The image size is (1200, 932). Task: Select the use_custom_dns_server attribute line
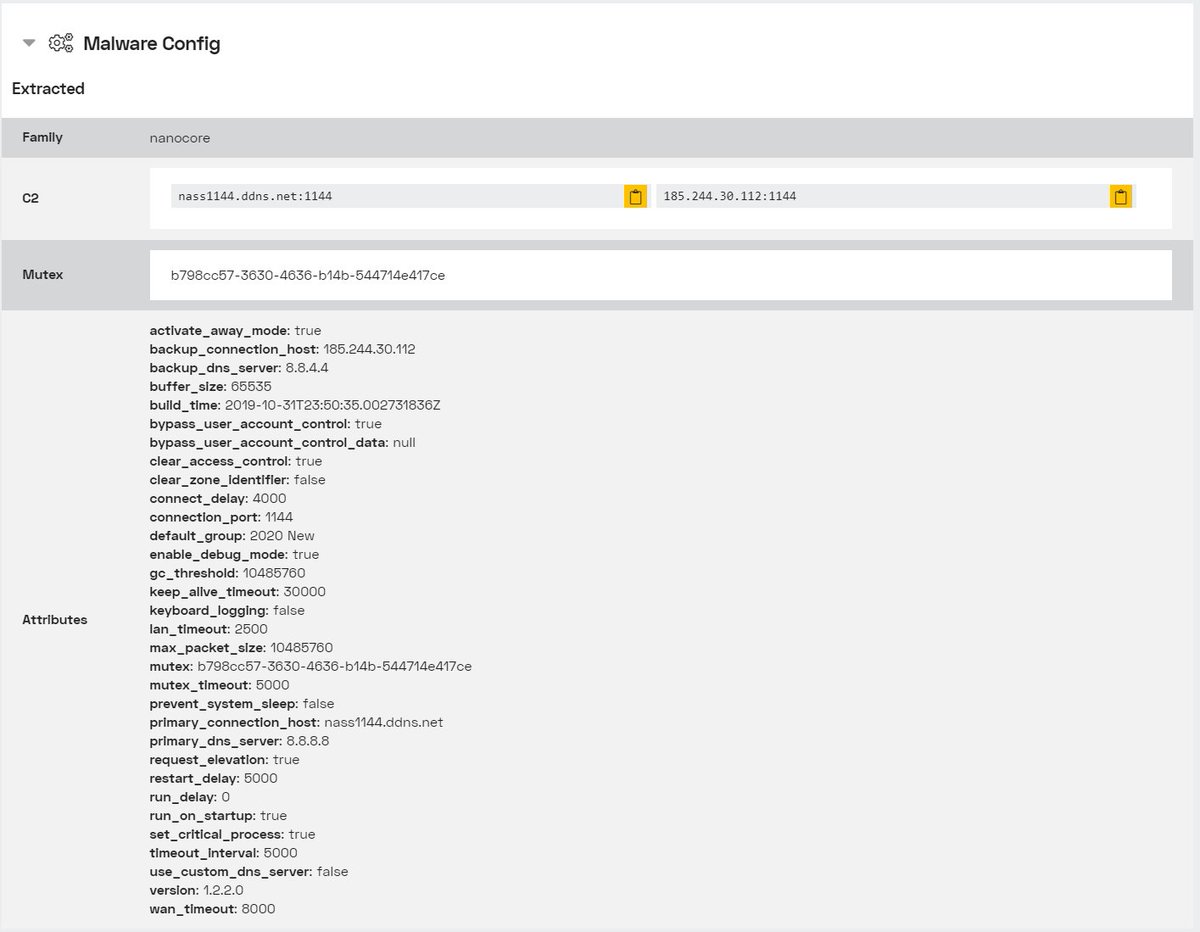250,872
